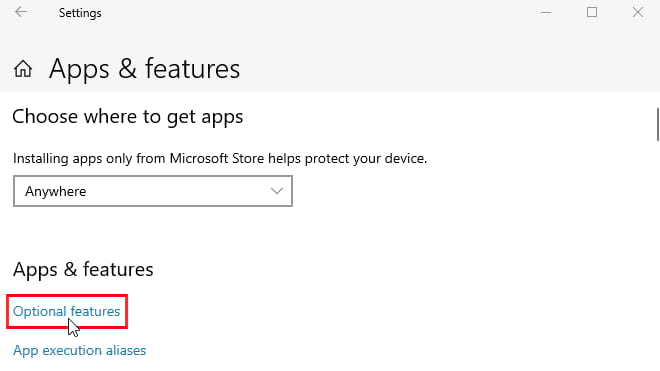This screenshot has height=371, width=660.
Task: Click the 'Installing apps only from Microsoft Store' description
Action: (220, 159)
